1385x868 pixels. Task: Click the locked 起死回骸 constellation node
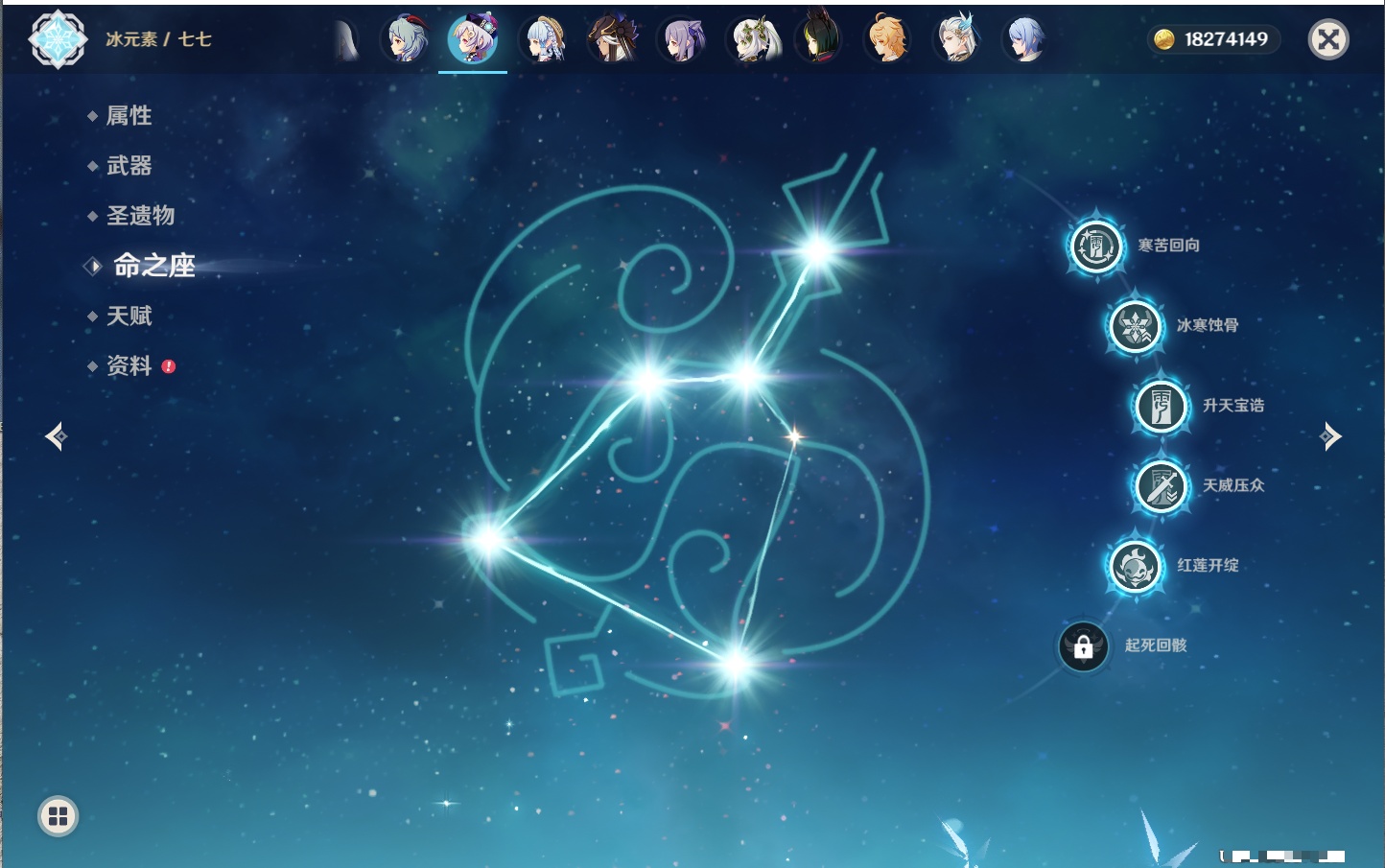(x=1084, y=646)
